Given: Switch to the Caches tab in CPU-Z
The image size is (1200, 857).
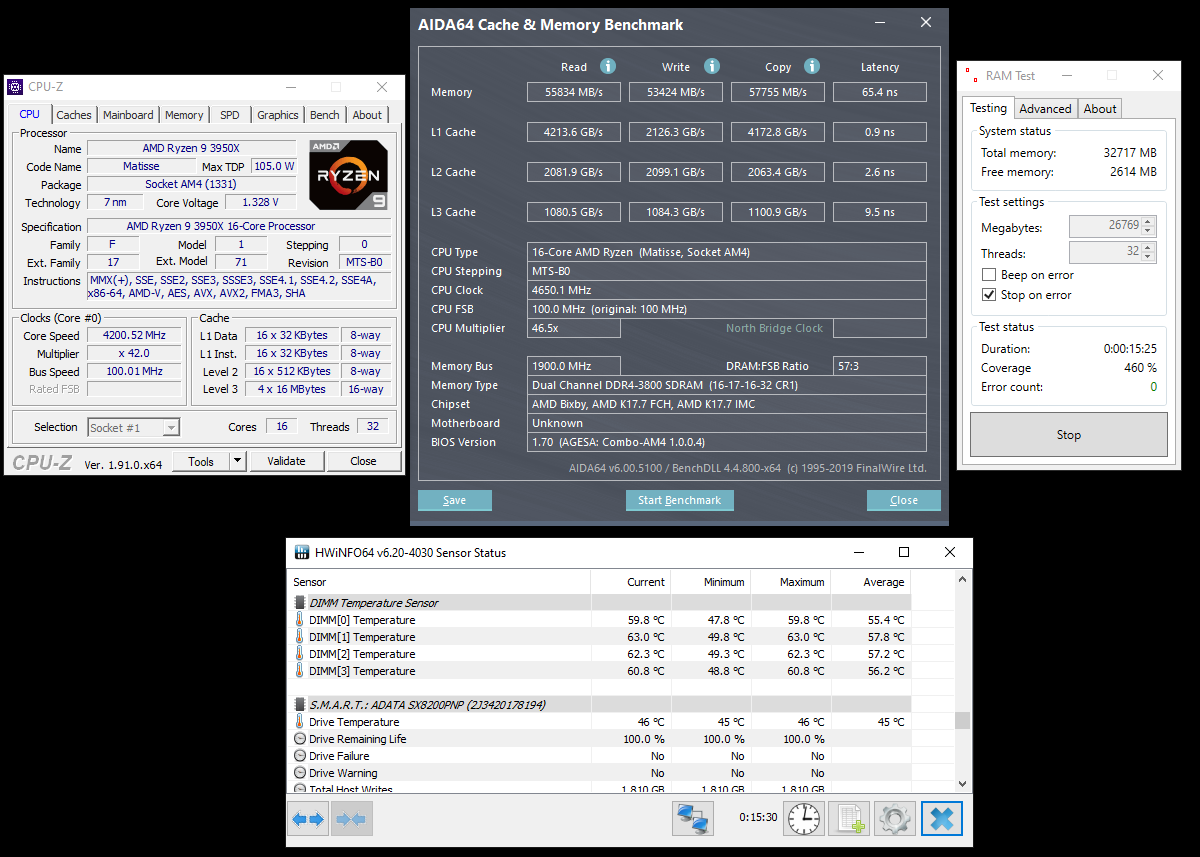Looking at the screenshot, I should coord(74,115).
